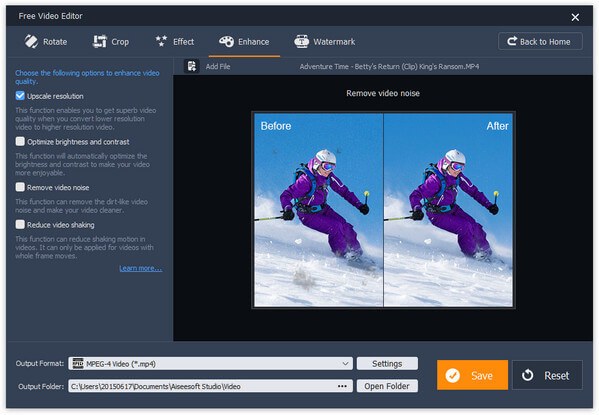Check the Remove video noise option
This screenshot has width=599, height=415.
(x=20, y=187)
